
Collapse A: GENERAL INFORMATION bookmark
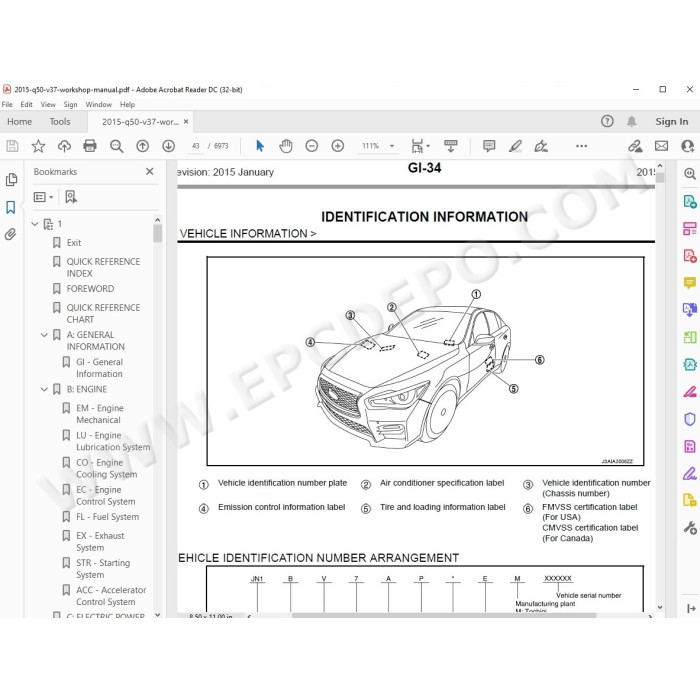pos(44,335)
